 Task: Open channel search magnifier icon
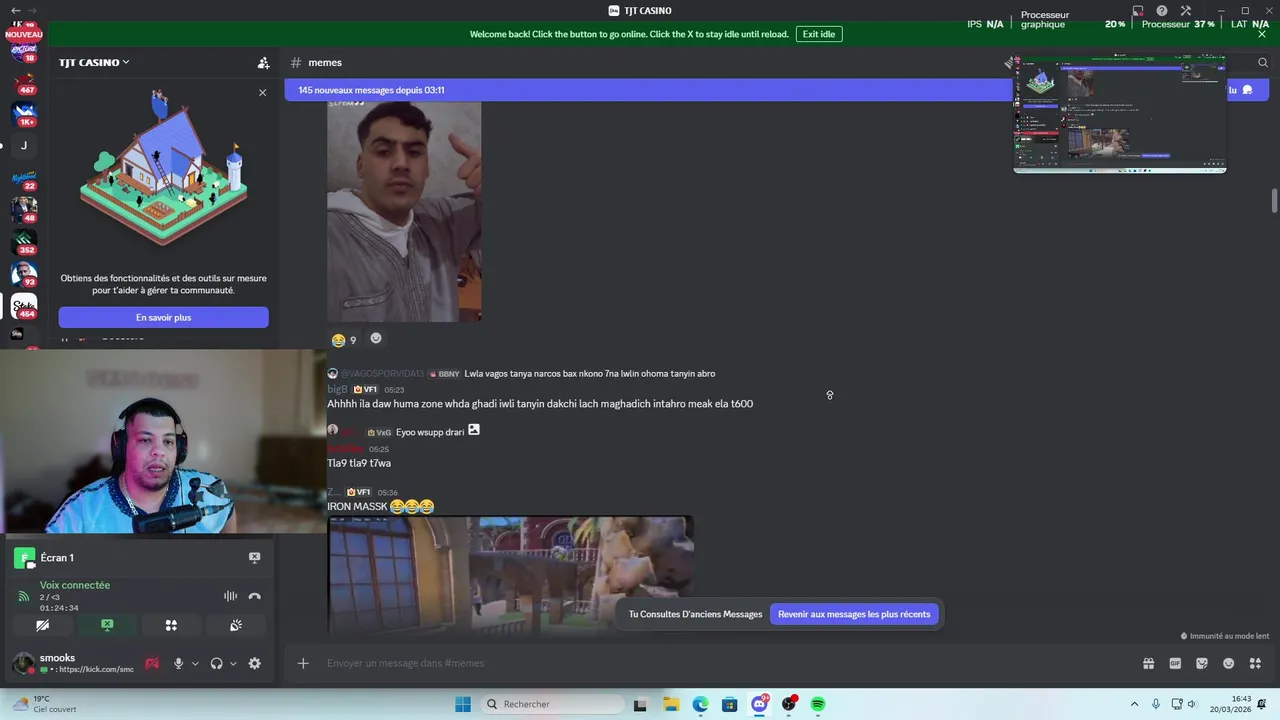coord(1263,62)
